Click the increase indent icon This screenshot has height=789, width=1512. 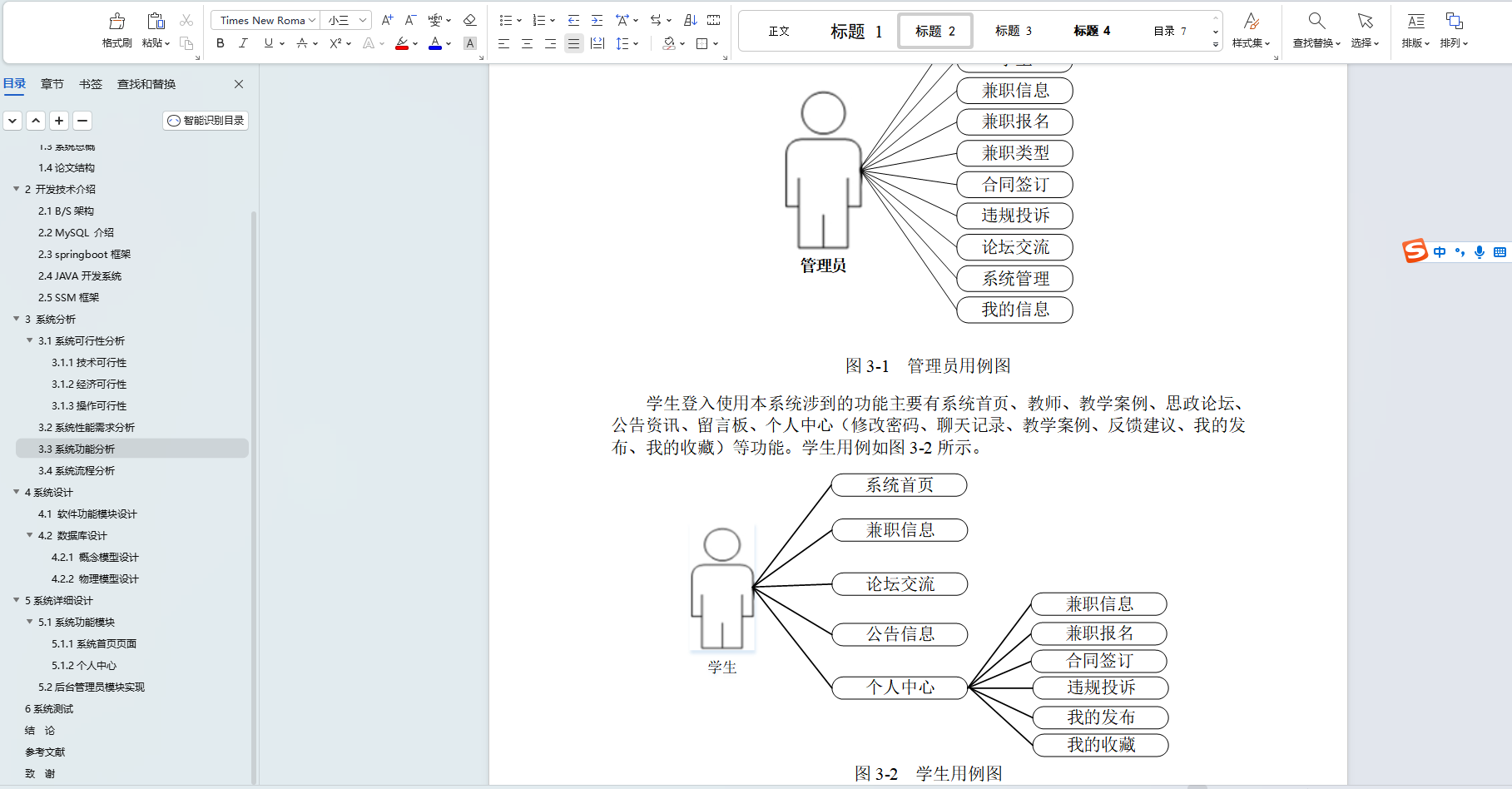597,20
